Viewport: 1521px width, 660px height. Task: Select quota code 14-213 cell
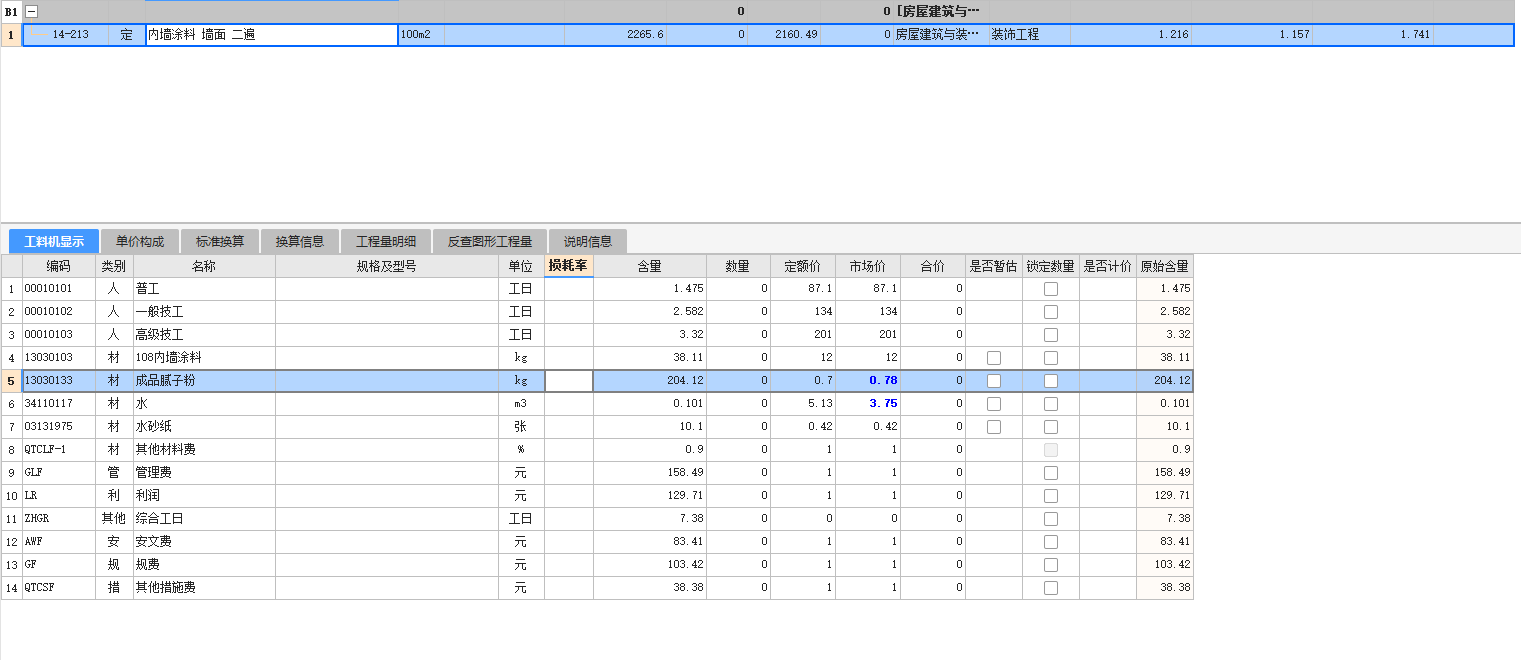66,35
